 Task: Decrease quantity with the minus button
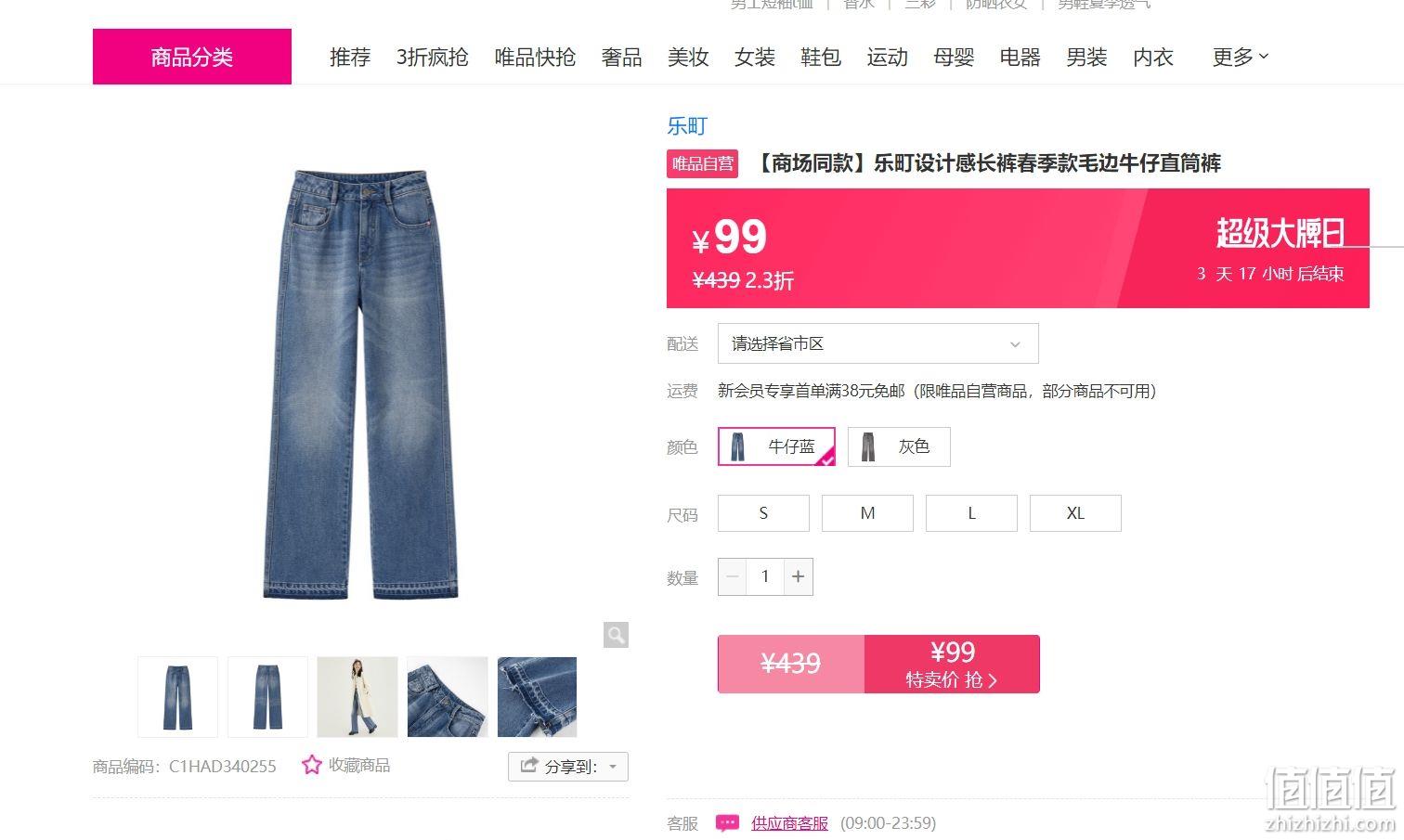click(733, 576)
